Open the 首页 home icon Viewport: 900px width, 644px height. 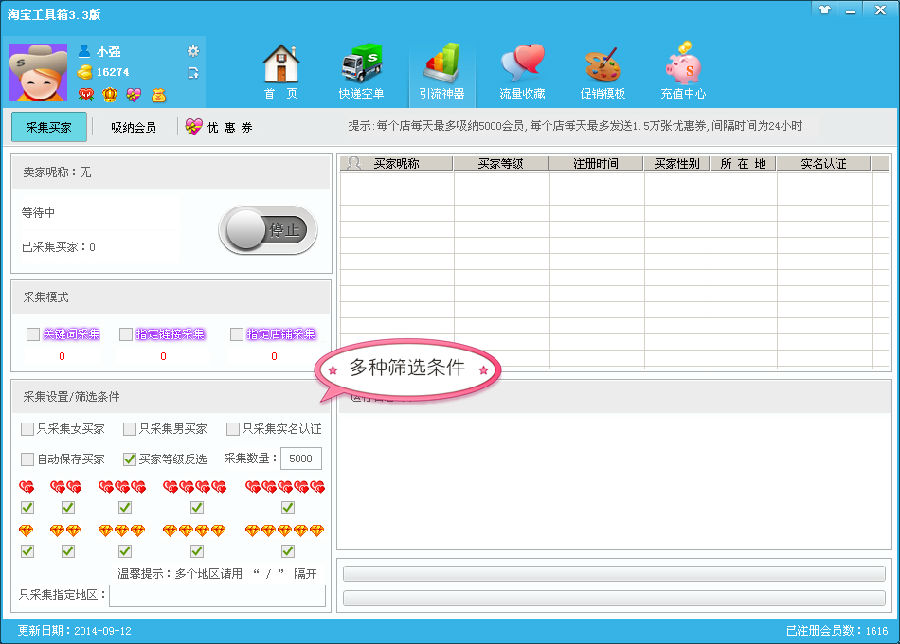pyautogui.click(x=280, y=72)
